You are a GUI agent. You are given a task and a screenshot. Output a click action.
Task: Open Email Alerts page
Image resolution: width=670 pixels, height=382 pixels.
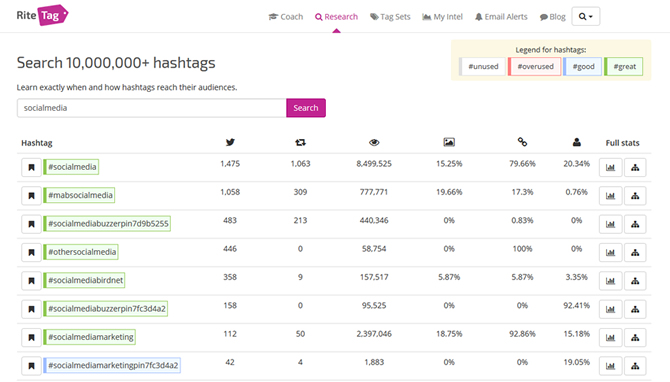[x=501, y=17]
